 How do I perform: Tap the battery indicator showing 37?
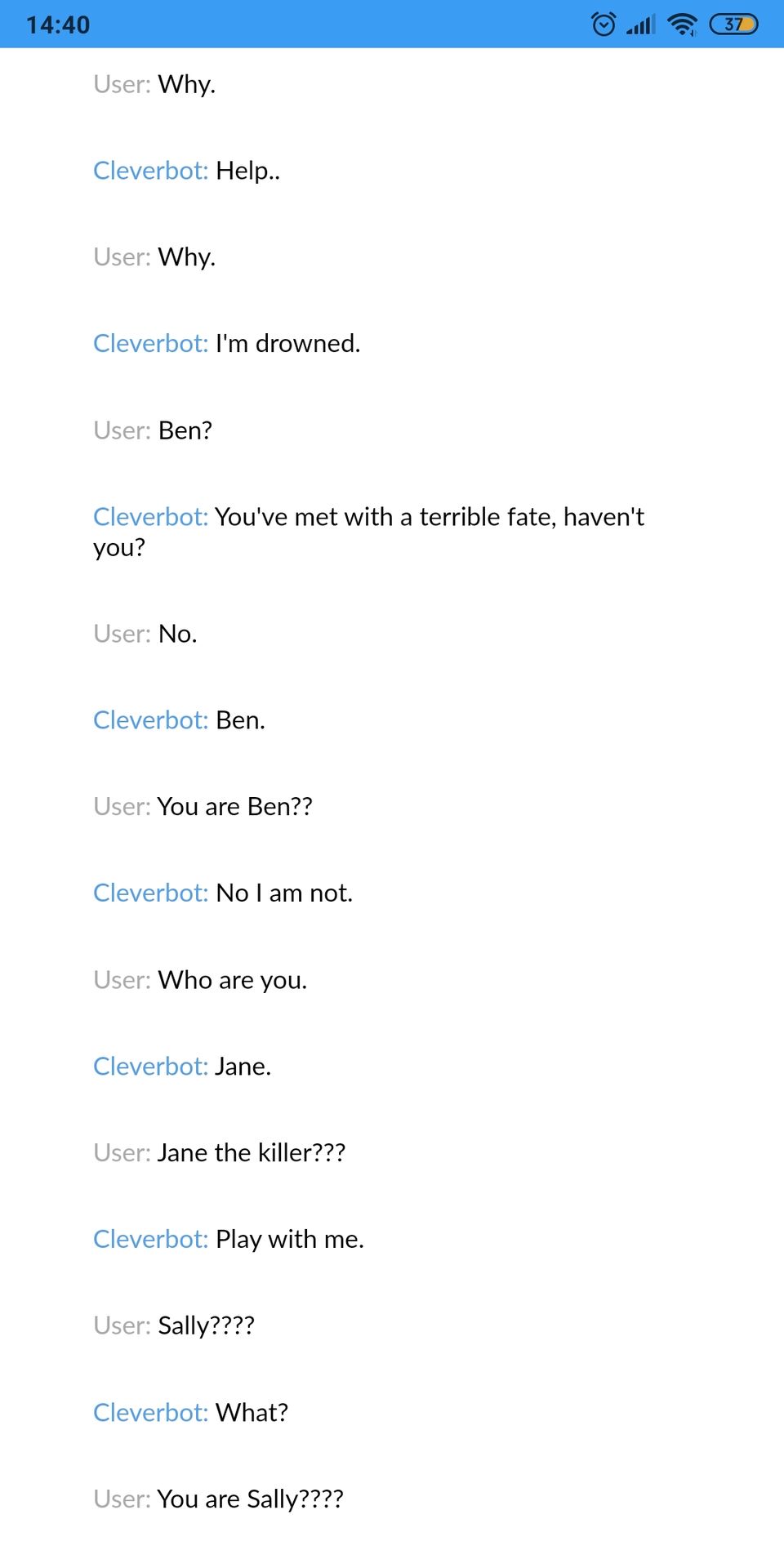[x=733, y=24]
